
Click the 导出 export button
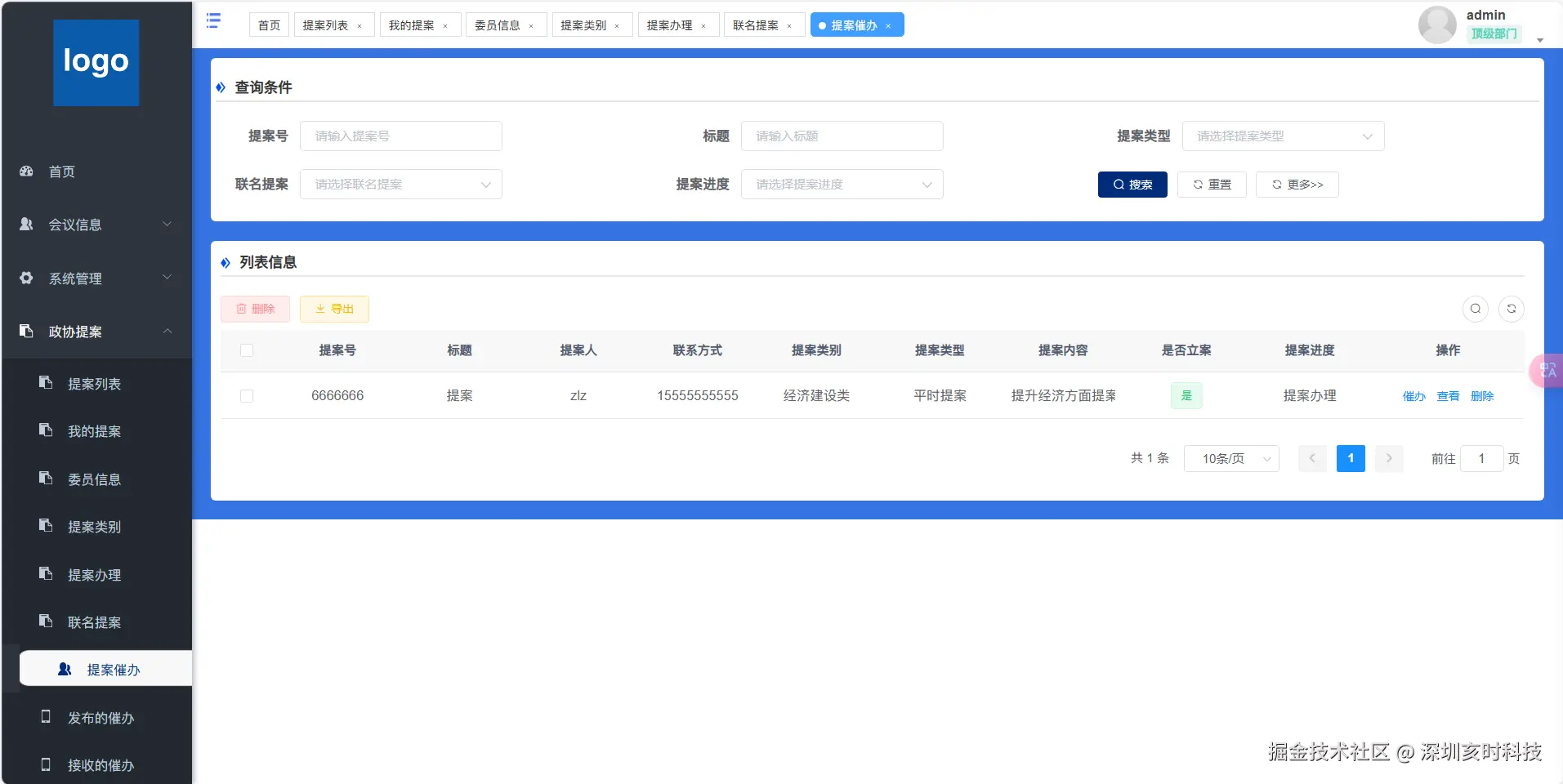[334, 309]
